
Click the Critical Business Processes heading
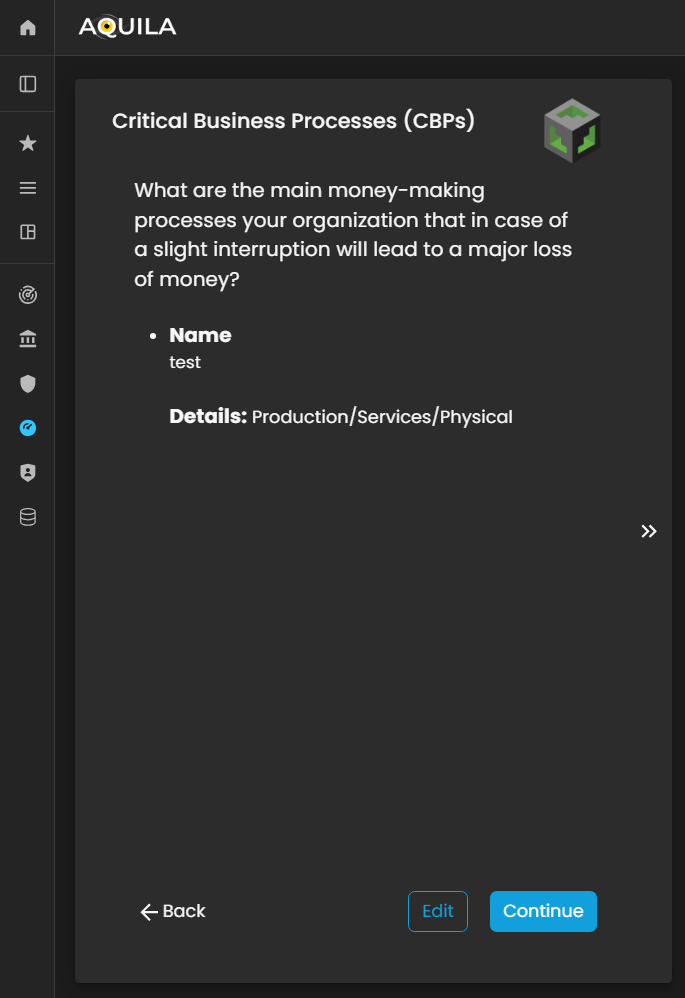click(x=293, y=121)
